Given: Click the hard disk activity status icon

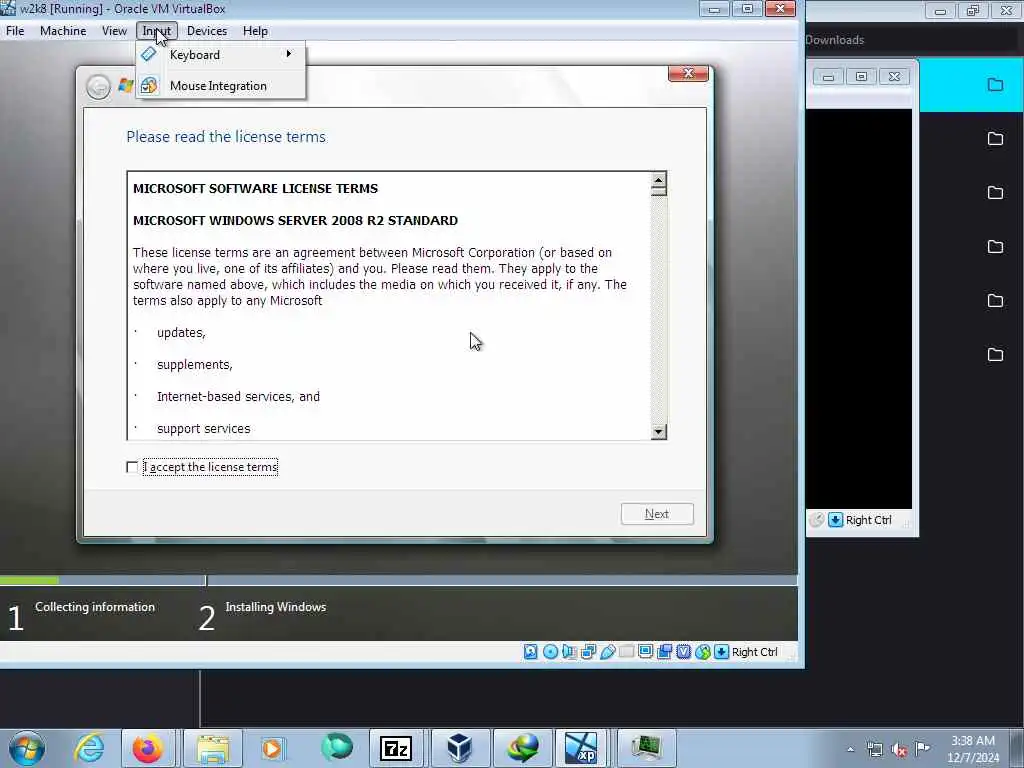Looking at the screenshot, I should click(x=531, y=652).
